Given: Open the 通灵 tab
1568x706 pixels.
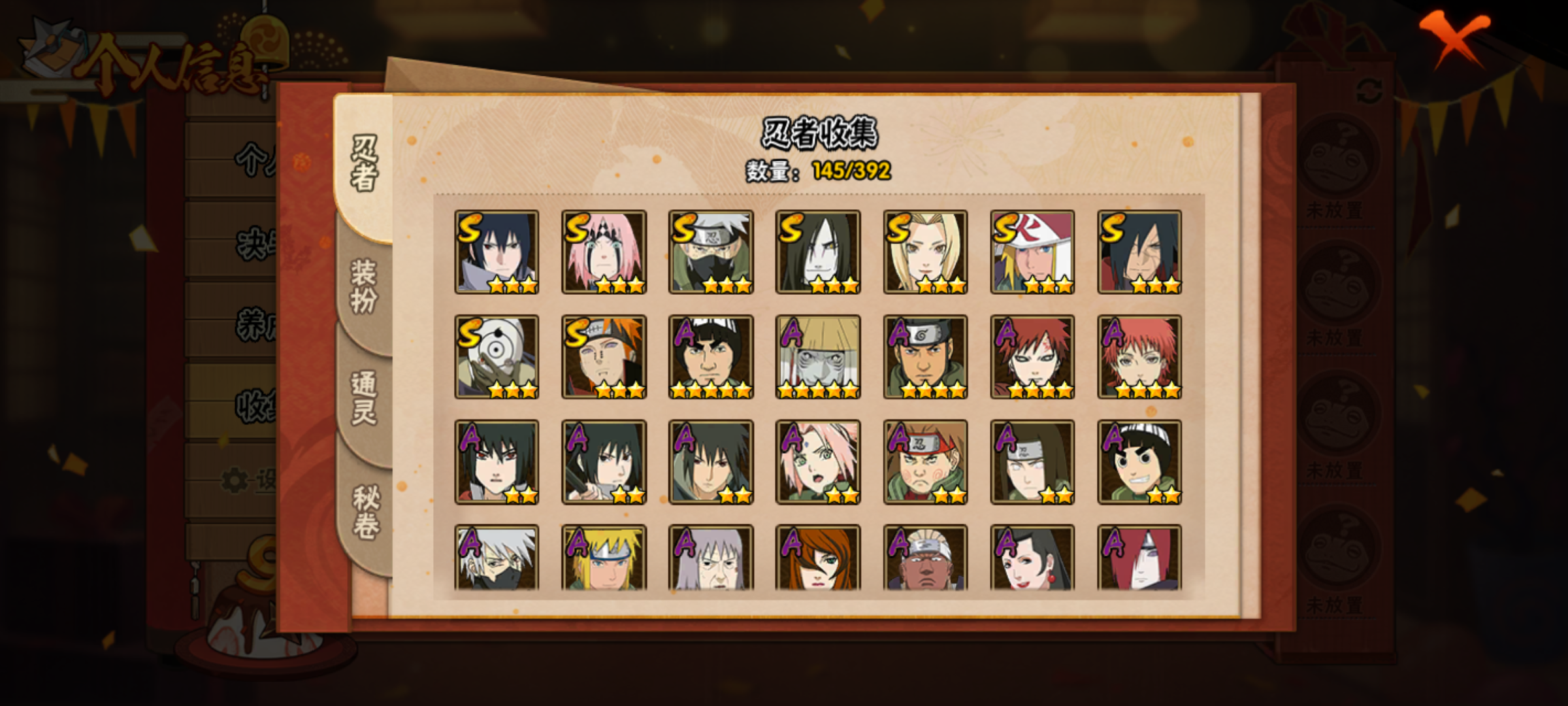Looking at the screenshot, I should click(x=364, y=397).
